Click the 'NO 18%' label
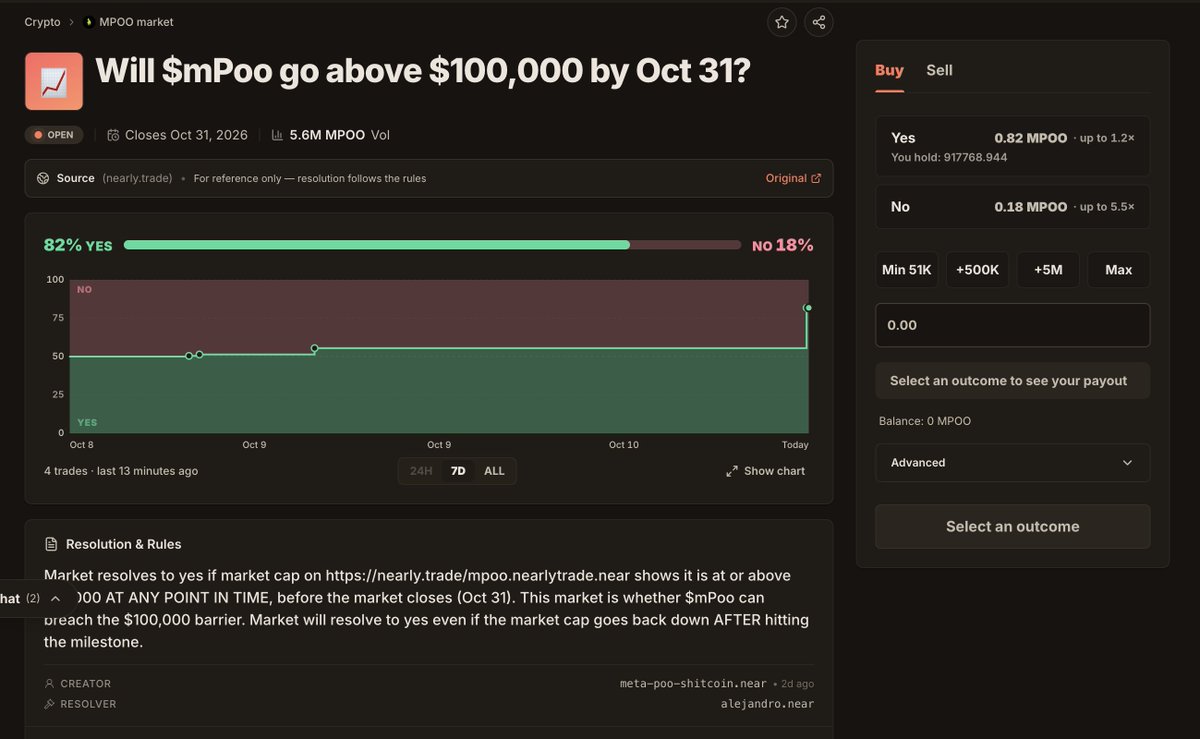 pyautogui.click(x=783, y=245)
